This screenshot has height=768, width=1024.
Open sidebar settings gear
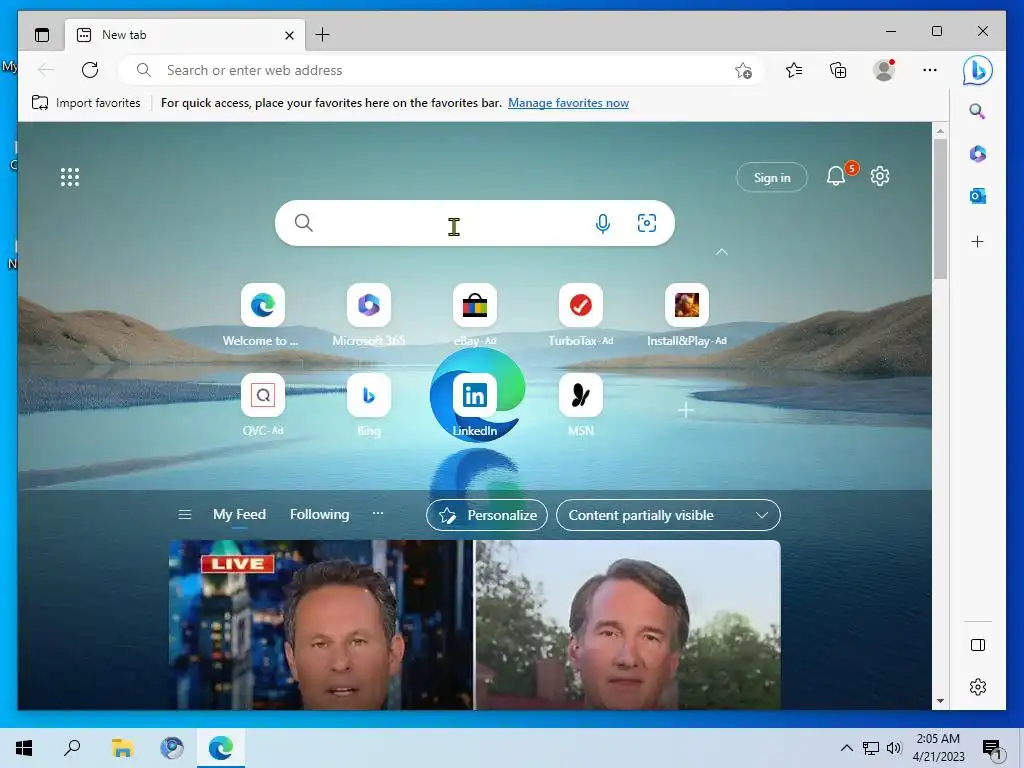(978, 687)
